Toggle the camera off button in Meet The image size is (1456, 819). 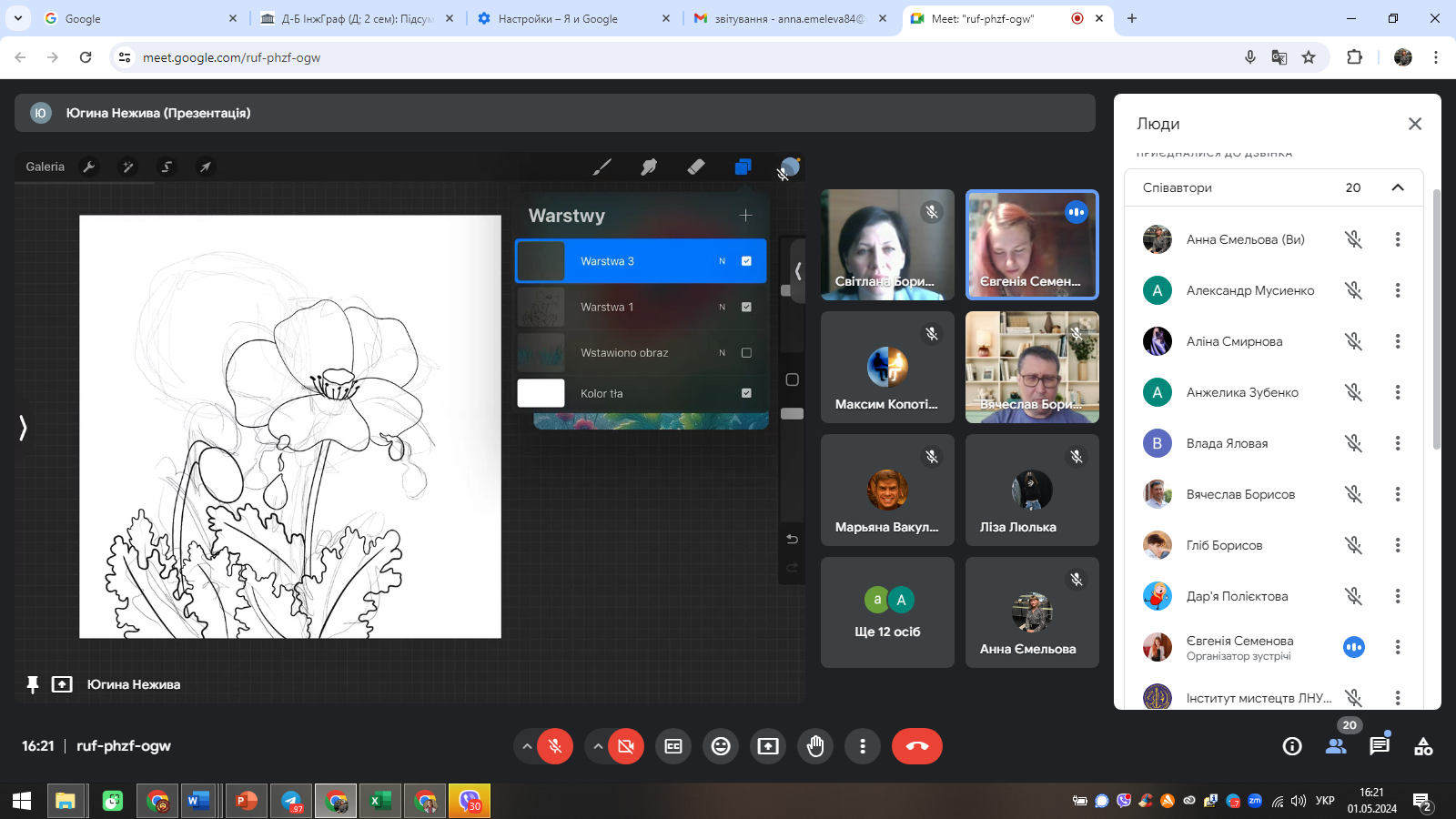(x=626, y=746)
